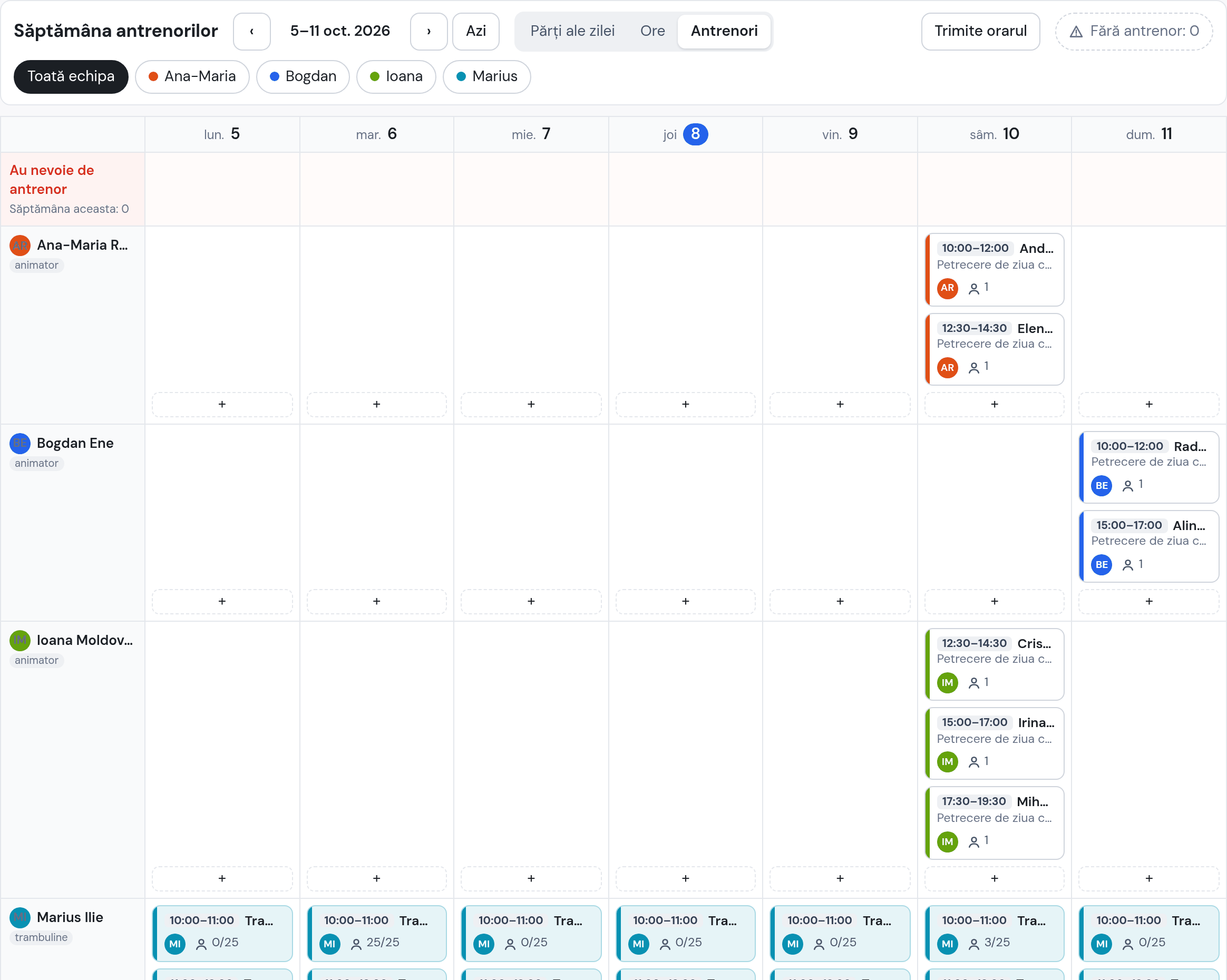1227x980 pixels.
Task: Select Antrenori view tab
Action: click(x=724, y=31)
